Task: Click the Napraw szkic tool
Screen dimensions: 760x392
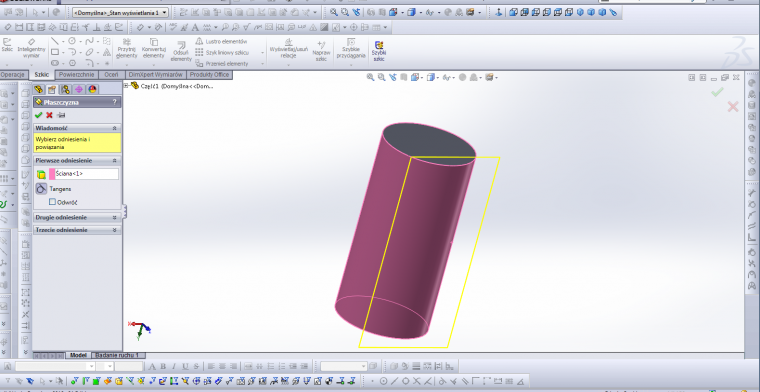Action: [321, 50]
